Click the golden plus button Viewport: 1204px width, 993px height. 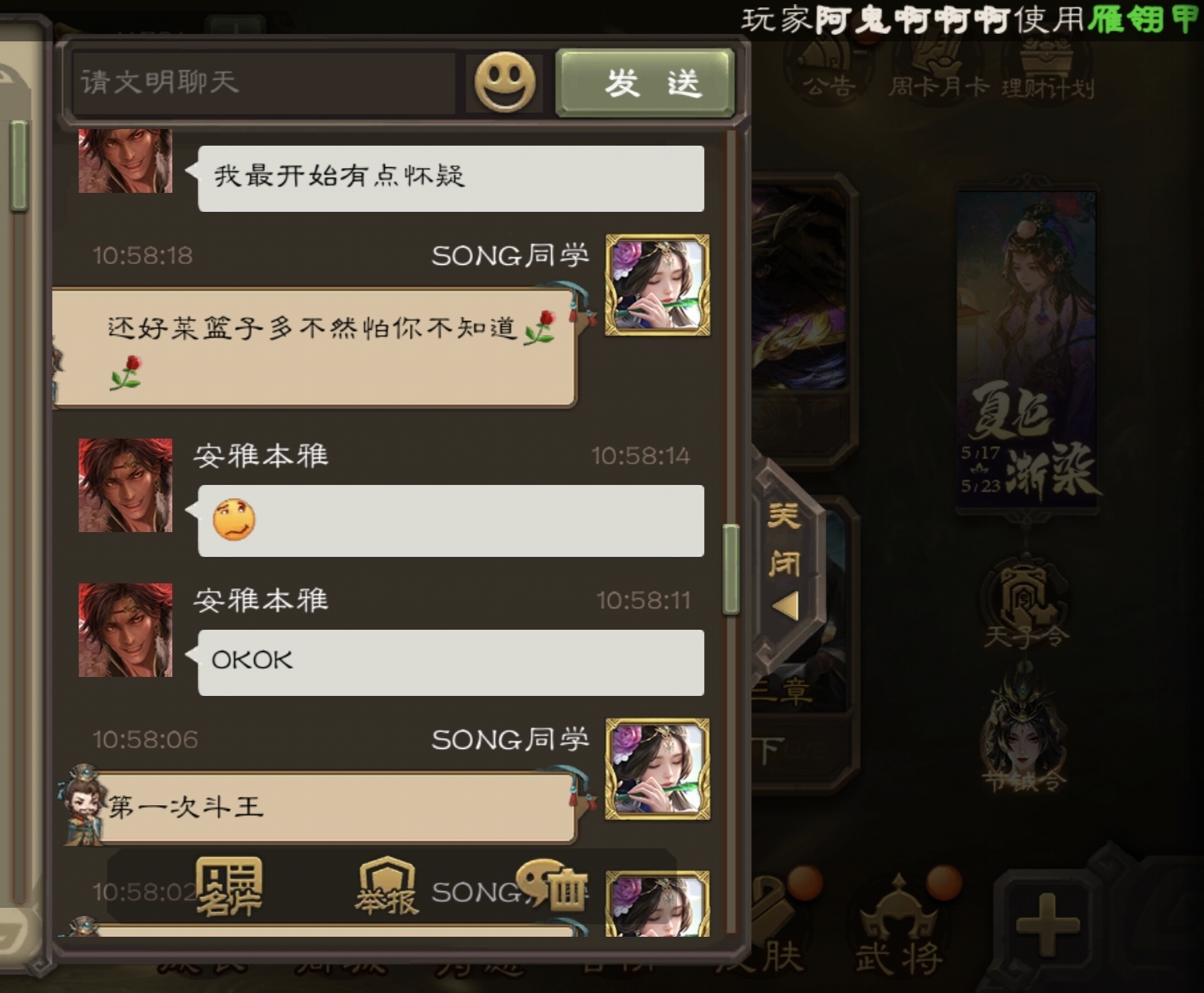(x=1048, y=923)
